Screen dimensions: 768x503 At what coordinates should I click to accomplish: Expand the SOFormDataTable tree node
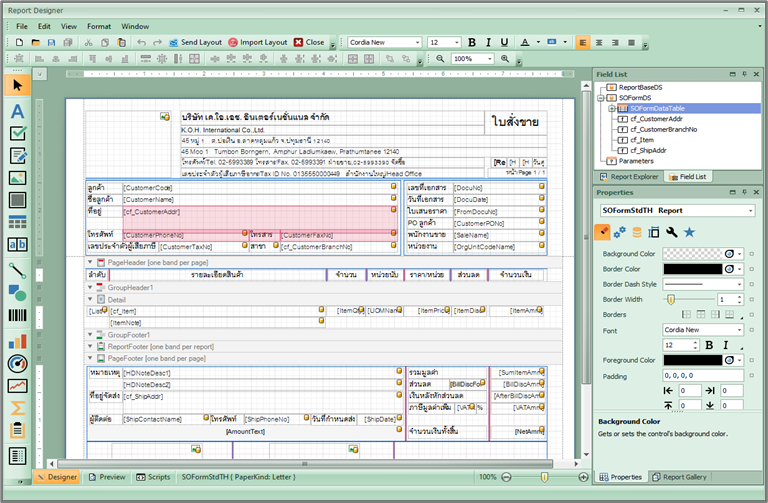point(612,108)
